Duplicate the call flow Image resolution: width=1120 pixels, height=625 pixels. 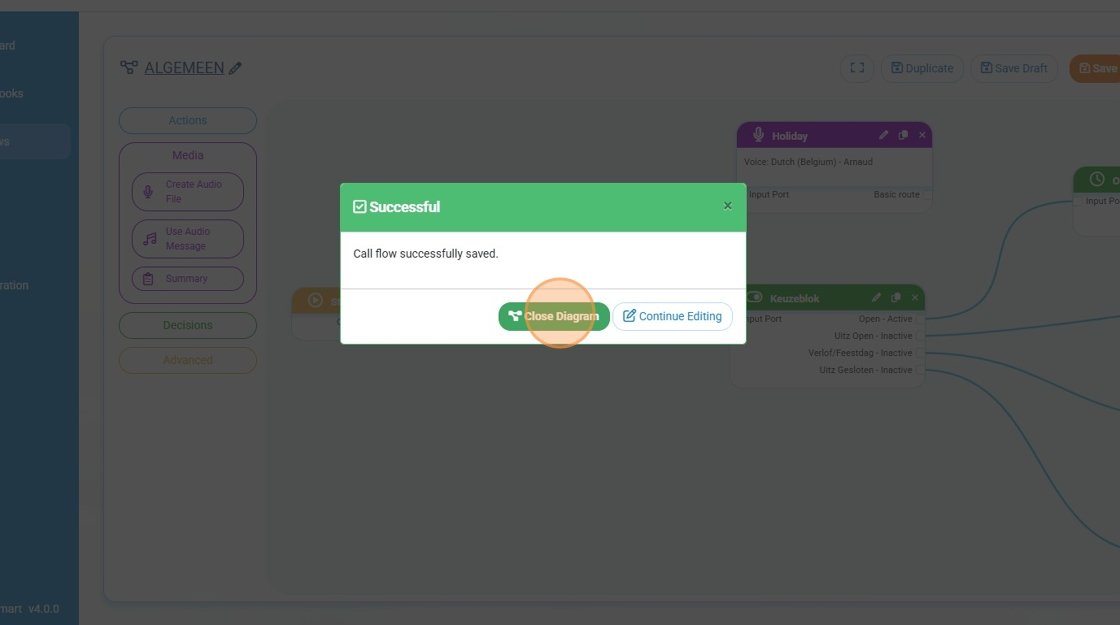(x=921, y=68)
